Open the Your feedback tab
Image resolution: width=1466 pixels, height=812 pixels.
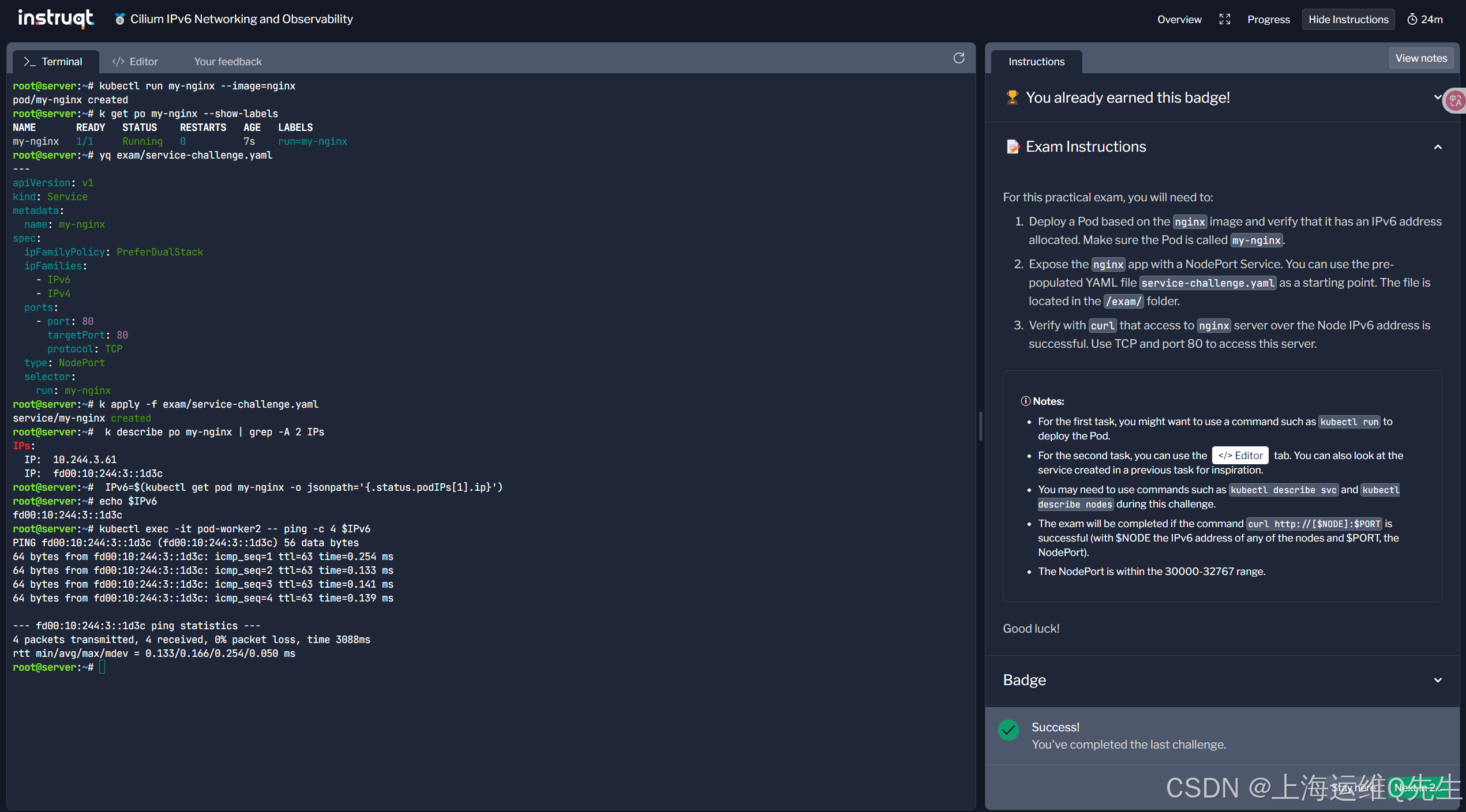pyautogui.click(x=227, y=62)
